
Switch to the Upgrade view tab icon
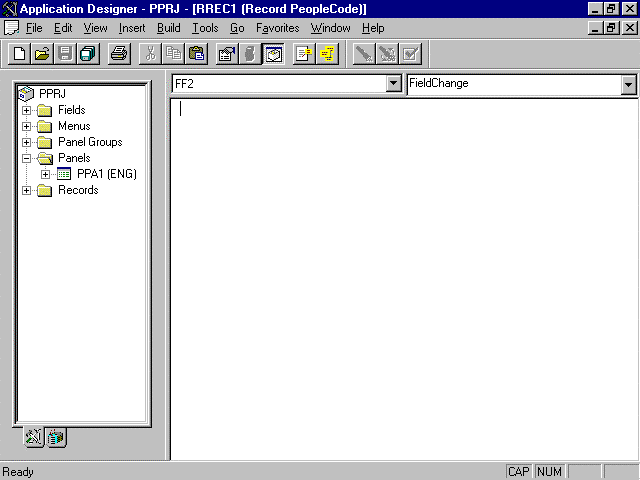coord(56,437)
